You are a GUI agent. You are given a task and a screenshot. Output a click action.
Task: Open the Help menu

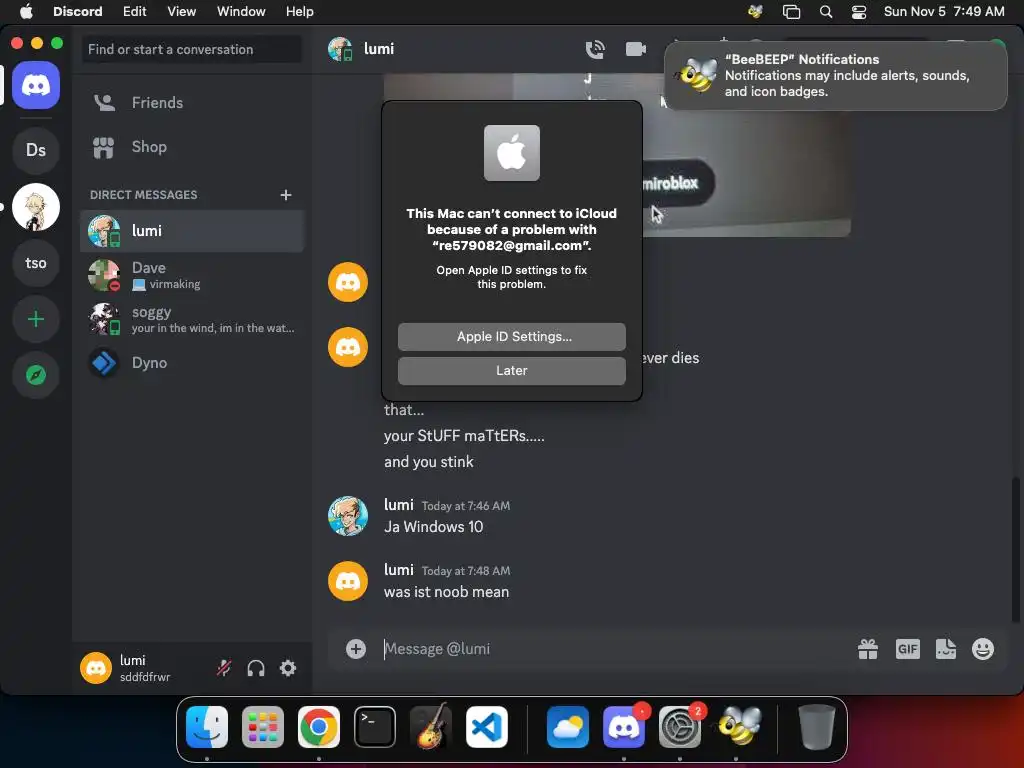pyautogui.click(x=300, y=11)
